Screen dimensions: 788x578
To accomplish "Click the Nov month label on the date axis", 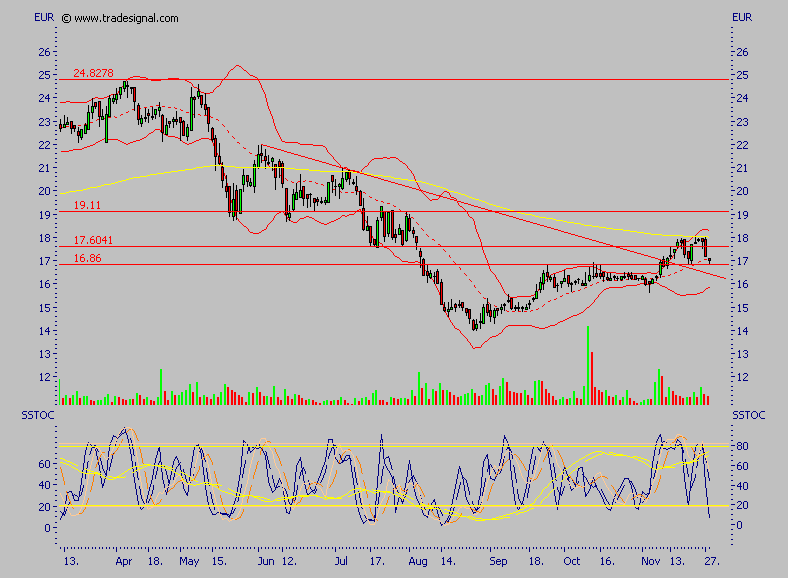I will (650, 561).
